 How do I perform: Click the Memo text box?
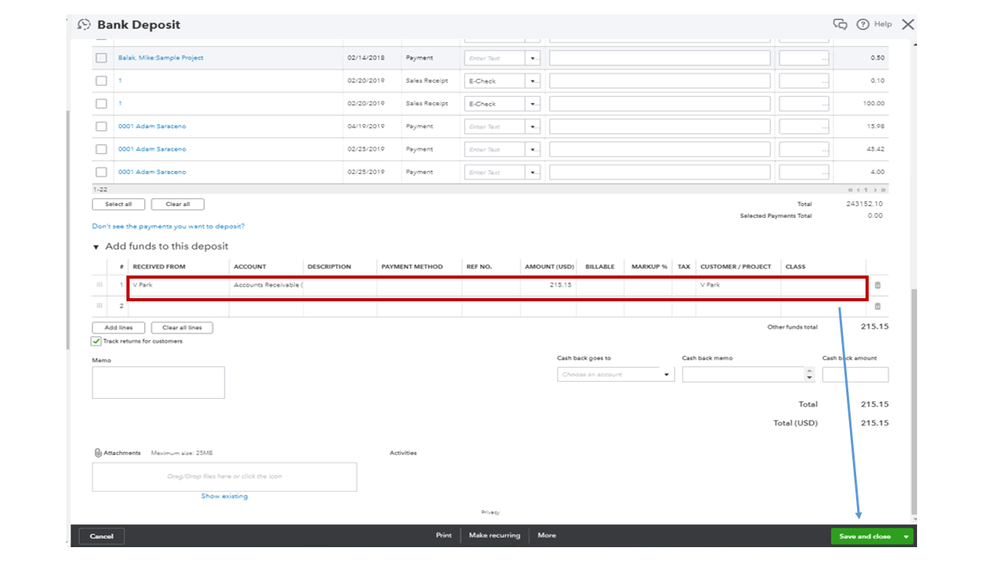(x=158, y=382)
